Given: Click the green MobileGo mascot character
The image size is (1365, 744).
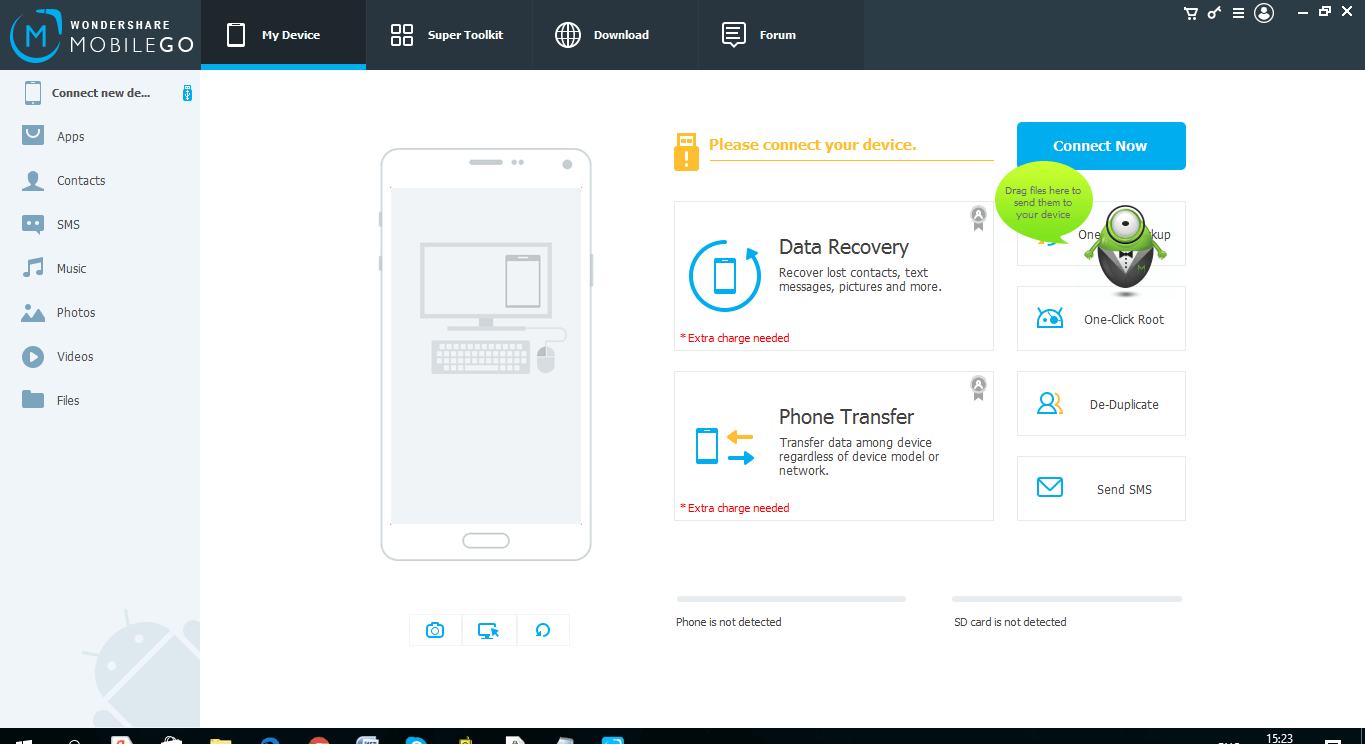Looking at the screenshot, I should point(1125,250).
